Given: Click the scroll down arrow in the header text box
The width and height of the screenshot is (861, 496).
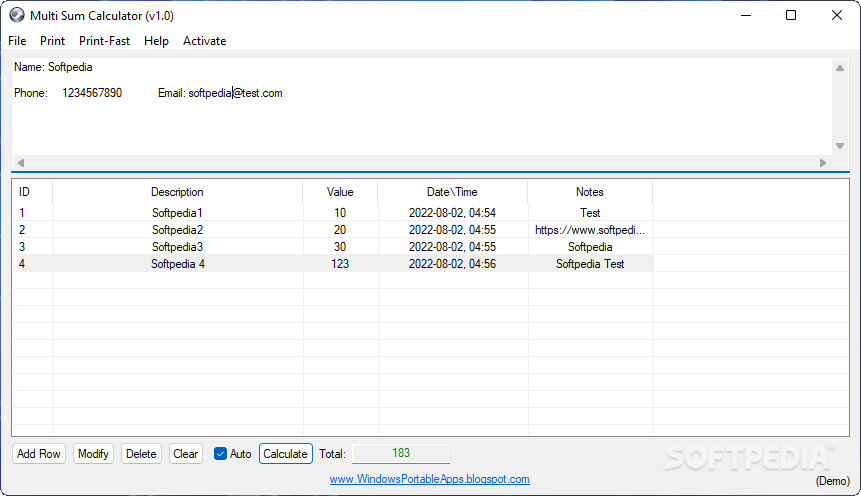Looking at the screenshot, I should coord(840,146).
